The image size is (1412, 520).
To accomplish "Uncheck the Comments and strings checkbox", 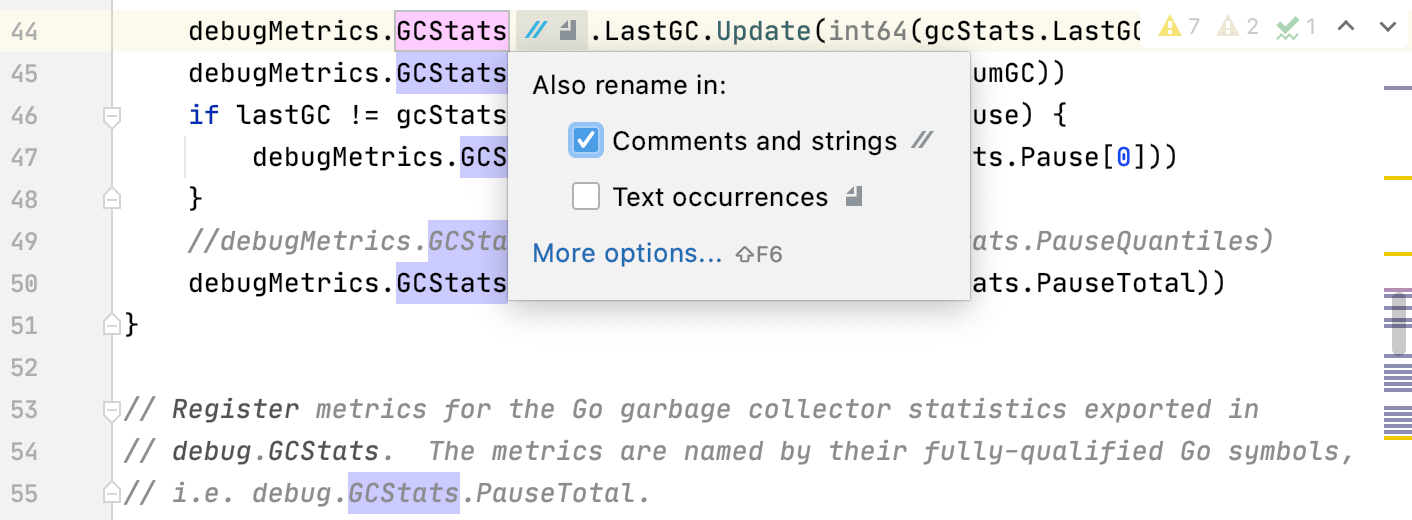I will pos(586,141).
